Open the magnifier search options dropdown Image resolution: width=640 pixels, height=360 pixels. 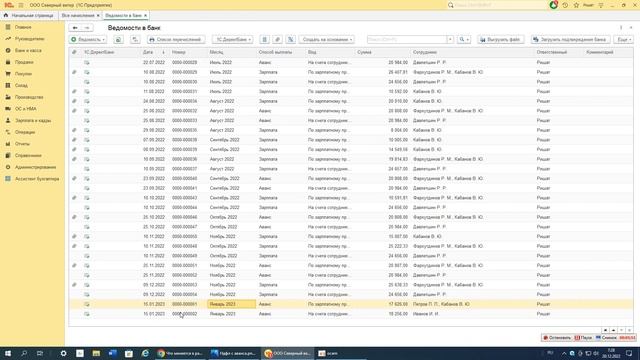tap(464, 40)
